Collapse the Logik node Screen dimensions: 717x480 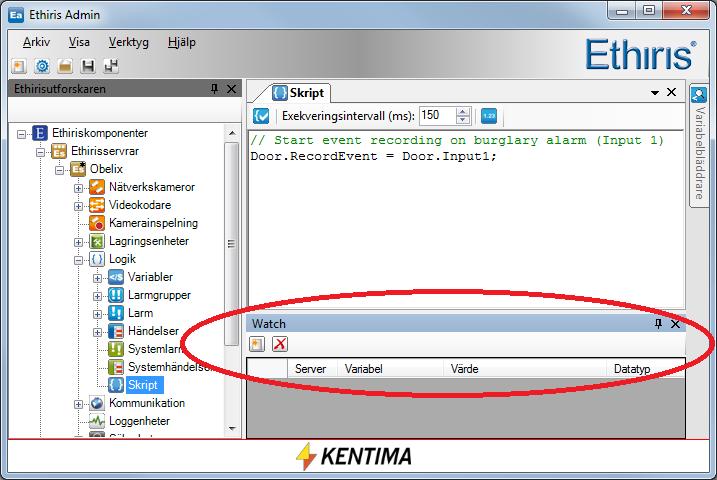tap(78, 260)
